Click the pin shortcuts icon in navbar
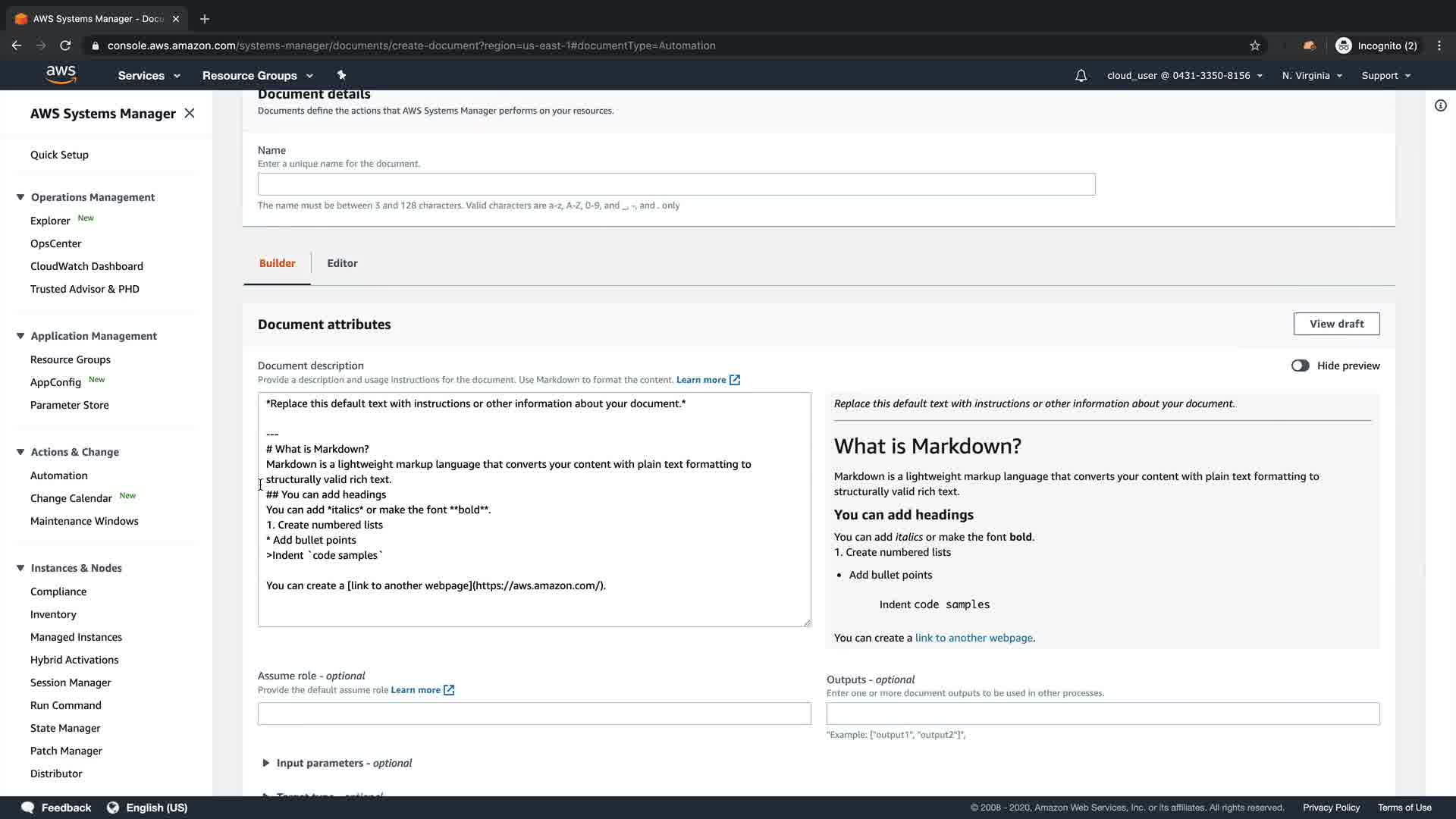 341,75
